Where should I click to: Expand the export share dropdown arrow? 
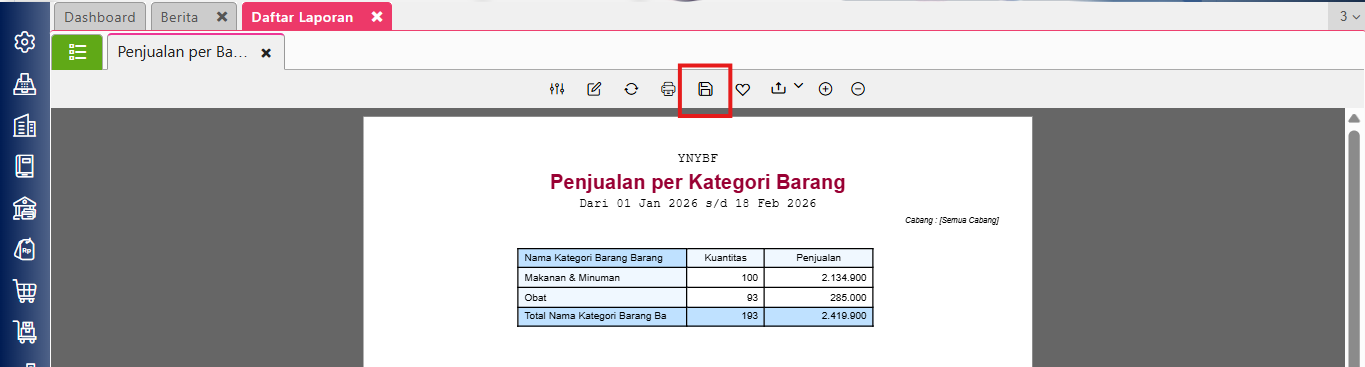798,87
